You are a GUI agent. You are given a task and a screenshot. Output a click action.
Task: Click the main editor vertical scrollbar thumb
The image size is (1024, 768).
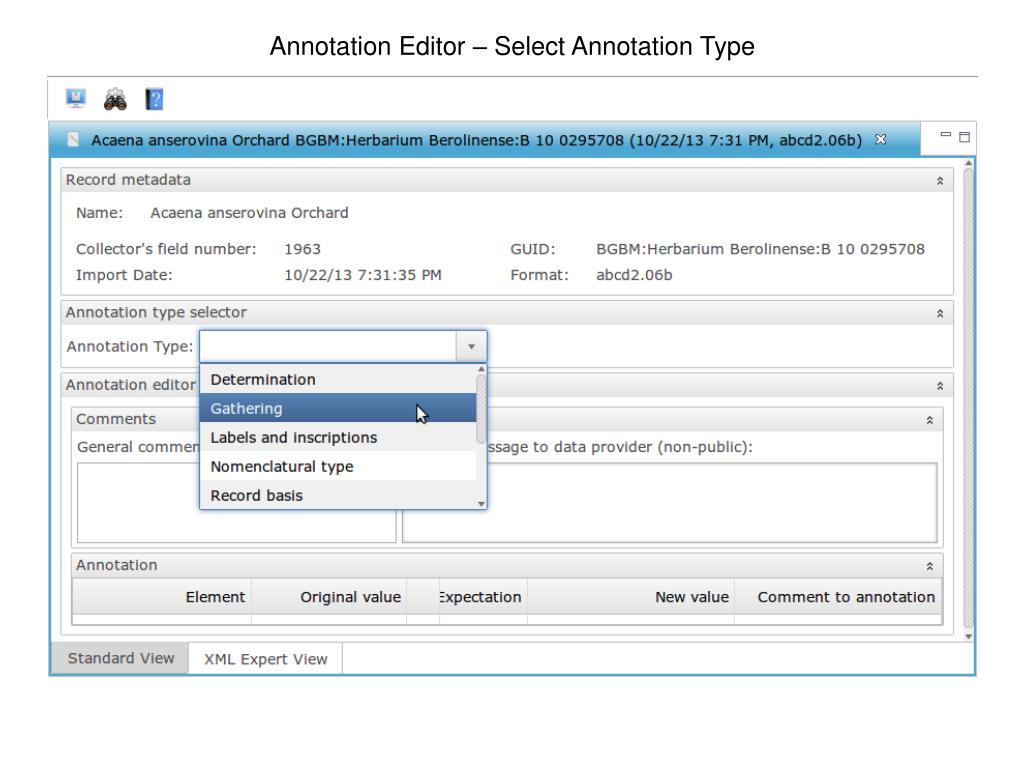click(x=968, y=398)
